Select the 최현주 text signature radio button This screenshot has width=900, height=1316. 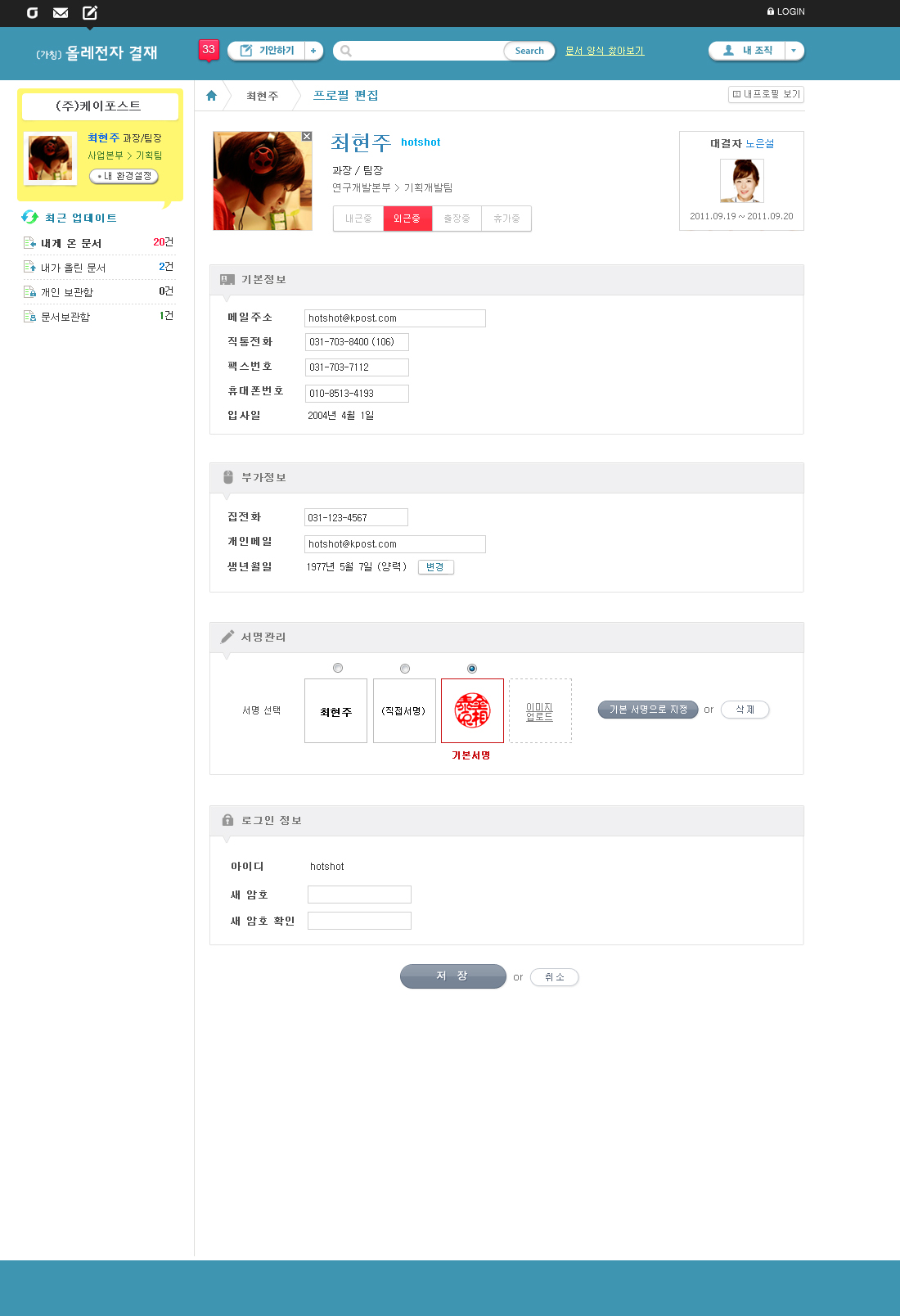point(338,668)
